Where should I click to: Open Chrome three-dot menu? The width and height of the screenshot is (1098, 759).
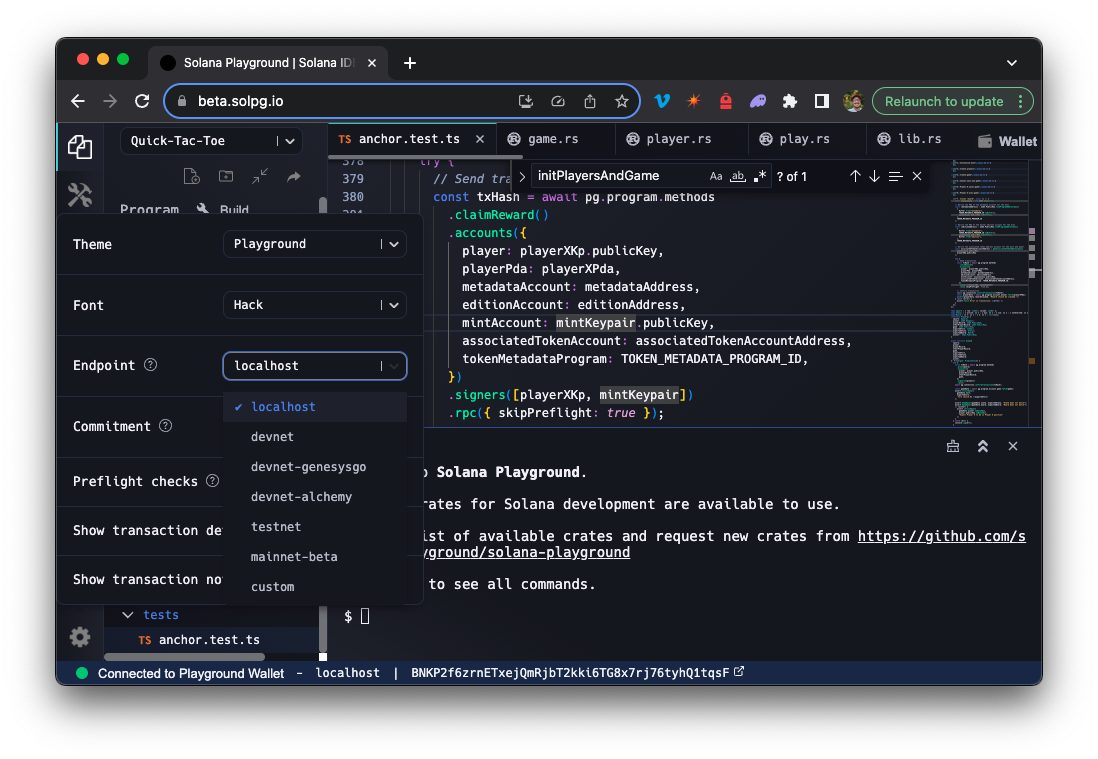(1021, 102)
